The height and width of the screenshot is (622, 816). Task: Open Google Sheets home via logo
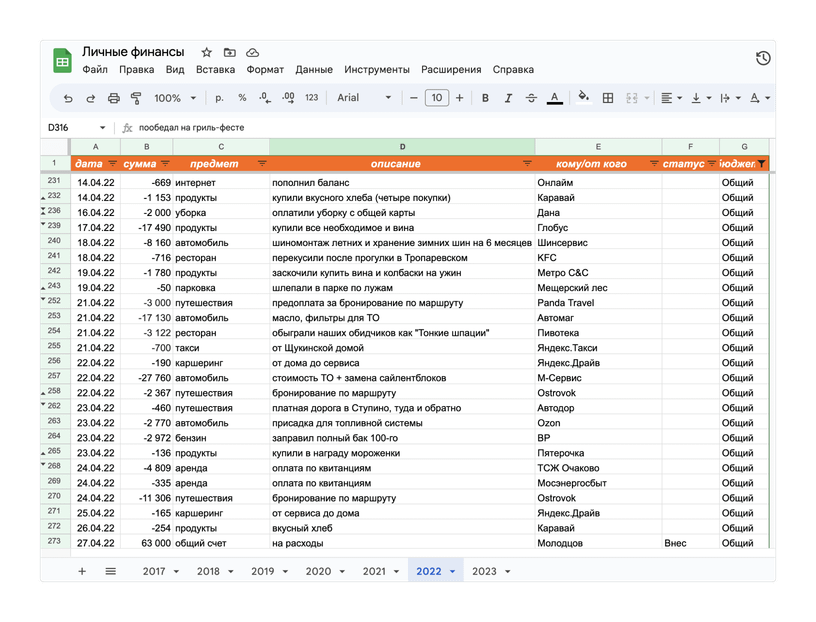62,60
